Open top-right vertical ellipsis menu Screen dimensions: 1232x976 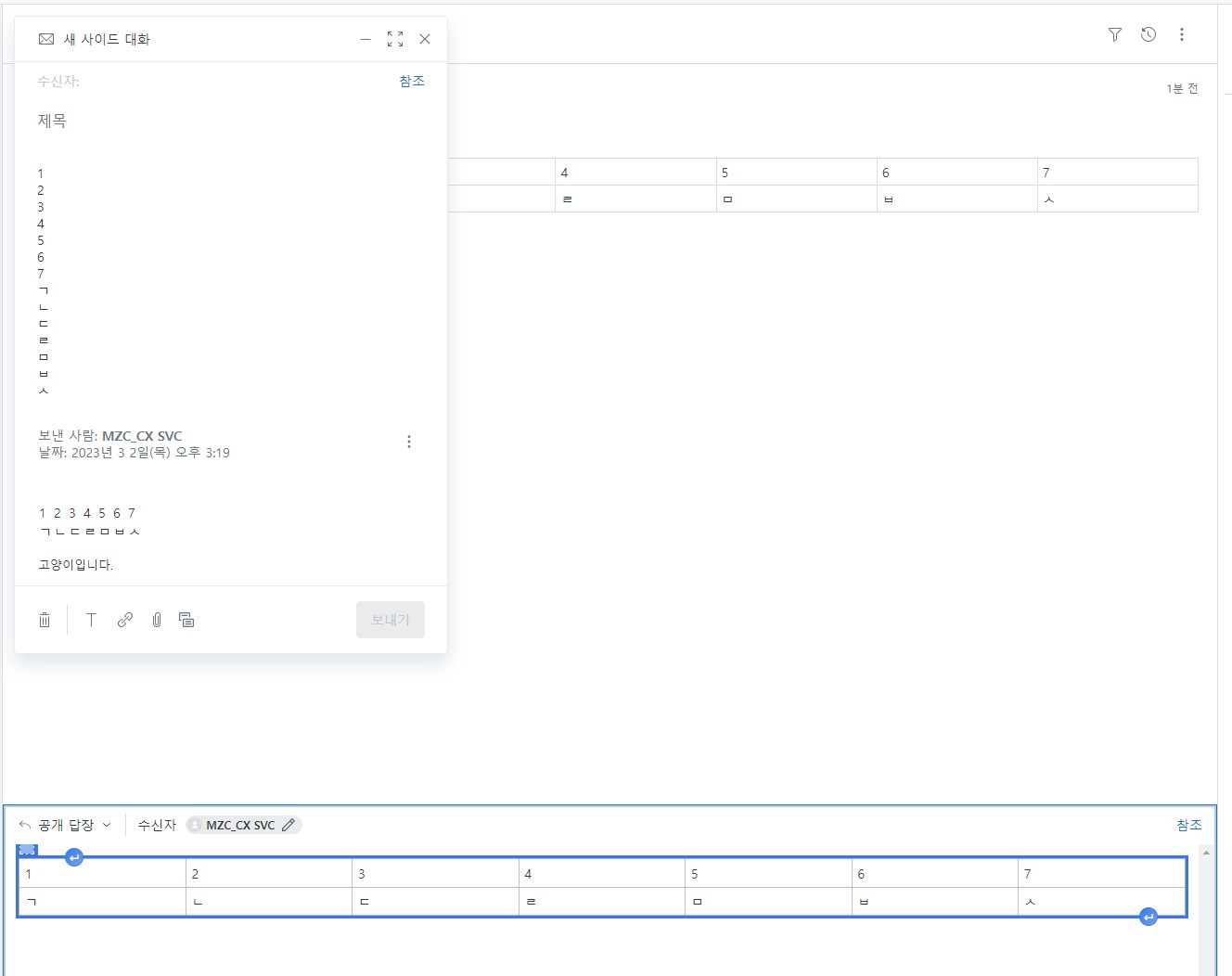pyautogui.click(x=1182, y=34)
